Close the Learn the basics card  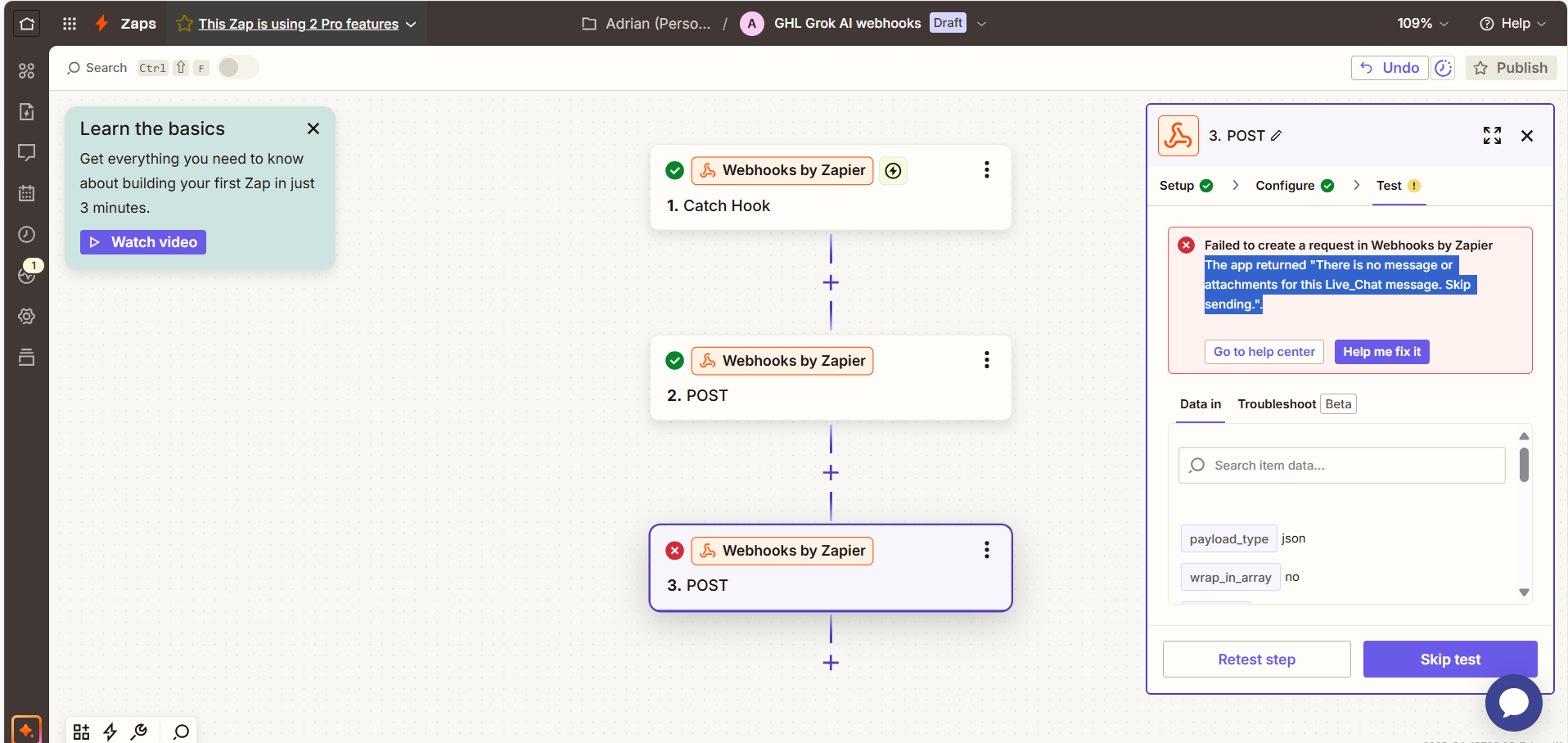(x=313, y=129)
